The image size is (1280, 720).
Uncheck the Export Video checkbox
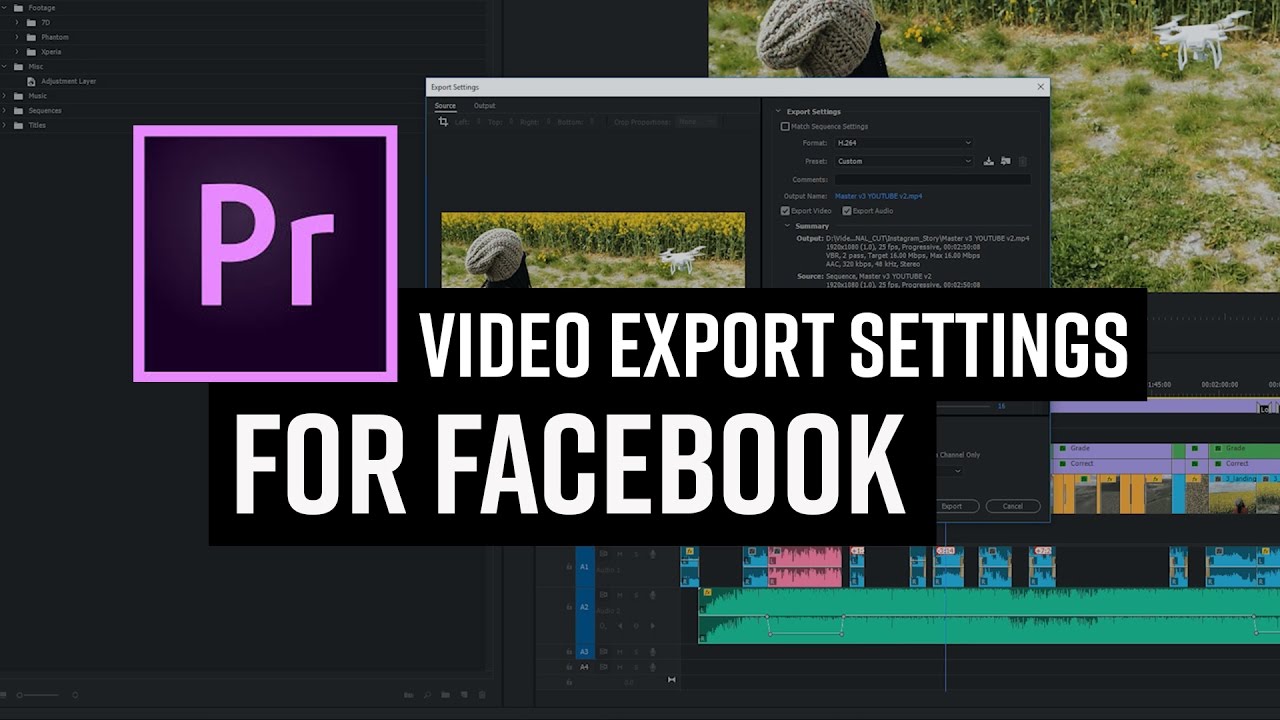click(x=785, y=211)
